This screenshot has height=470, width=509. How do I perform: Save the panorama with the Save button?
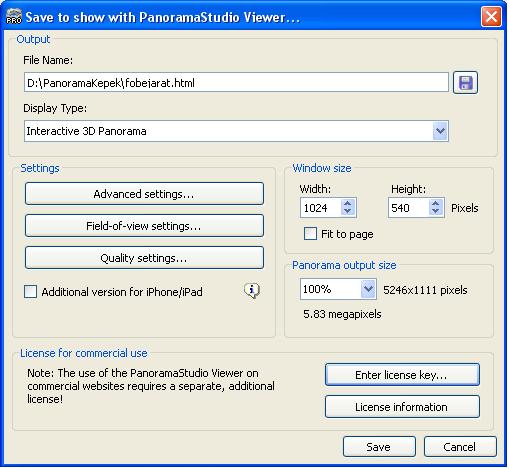[x=379, y=447]
